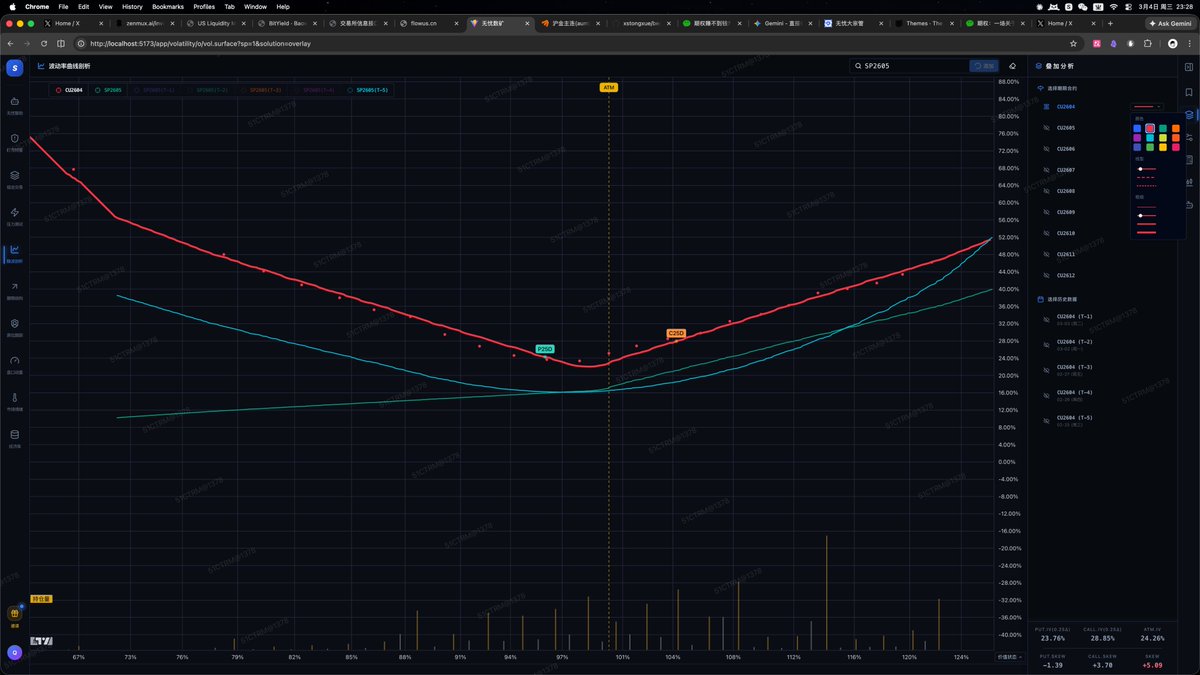Pick the blue color swatch
Viewport: 1200px width, 675px height.
(1137, 128)
